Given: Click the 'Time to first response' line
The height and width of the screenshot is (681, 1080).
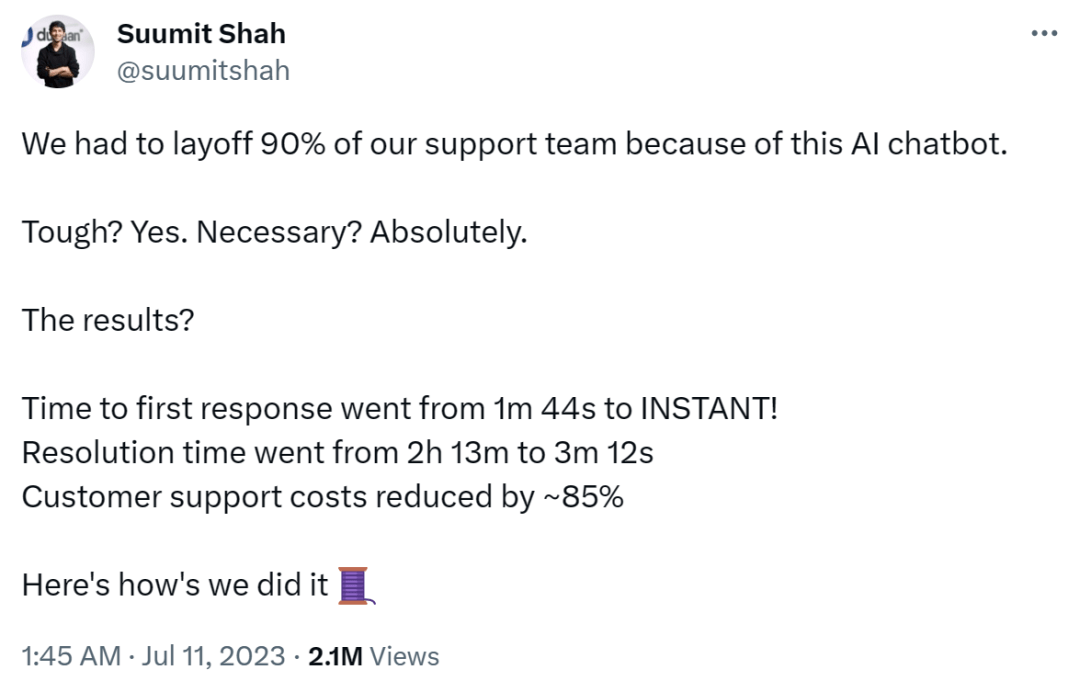Looking at the screenshot, I should click(x=250, y=408).
